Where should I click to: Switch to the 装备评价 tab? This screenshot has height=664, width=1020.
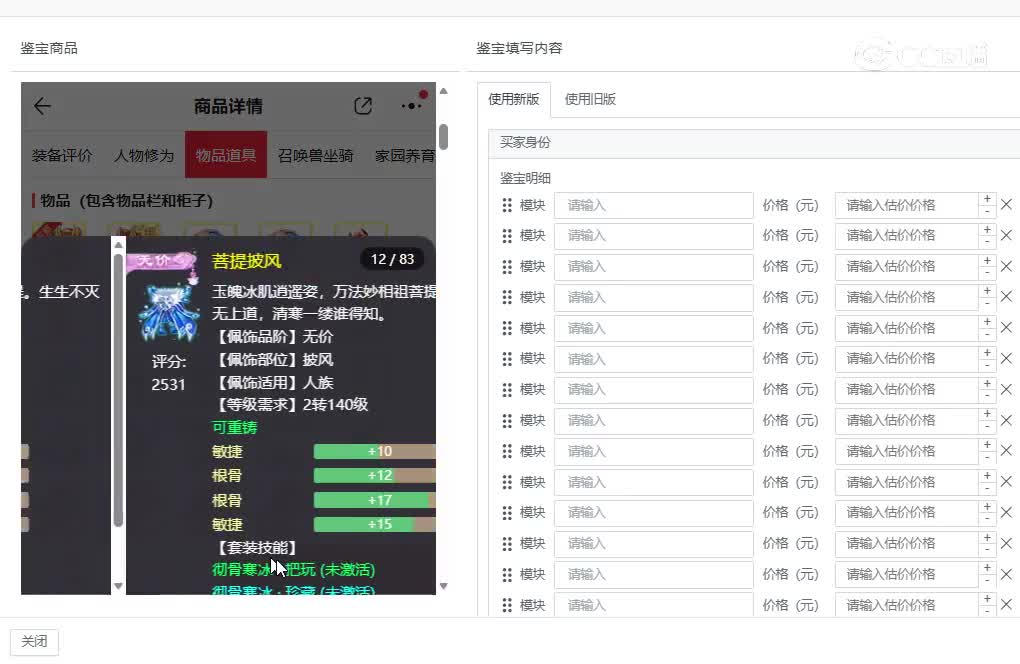pyautogui.click(x=62, y=155)
